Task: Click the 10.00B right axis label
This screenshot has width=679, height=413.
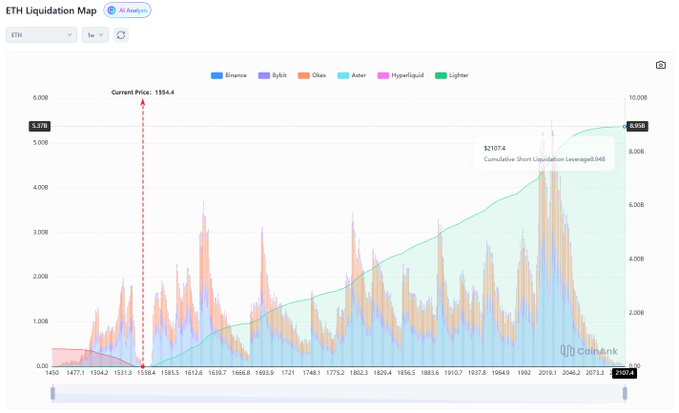Action: pos(638,98)
